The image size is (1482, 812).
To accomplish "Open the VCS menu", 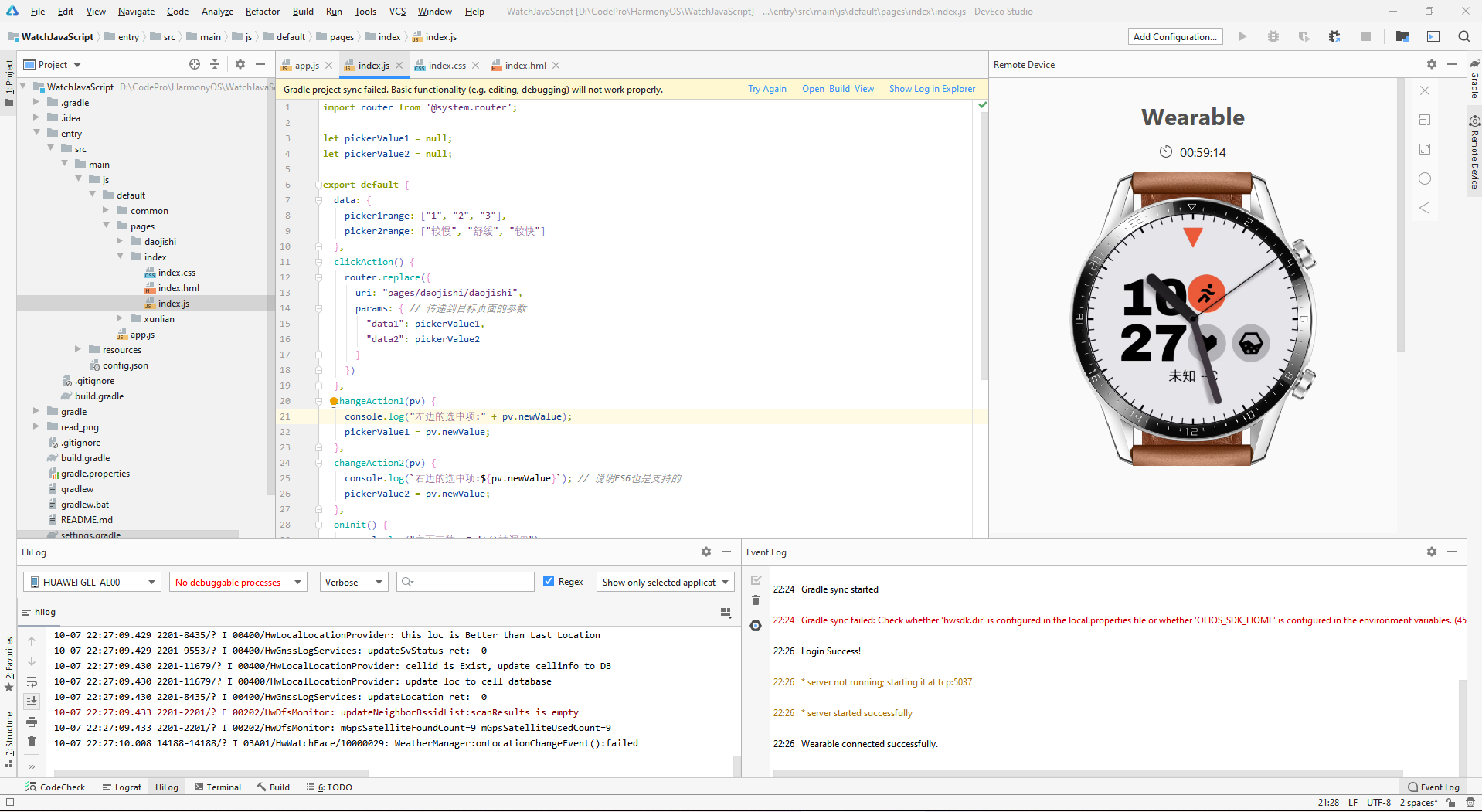I will (x=397, y=12).
